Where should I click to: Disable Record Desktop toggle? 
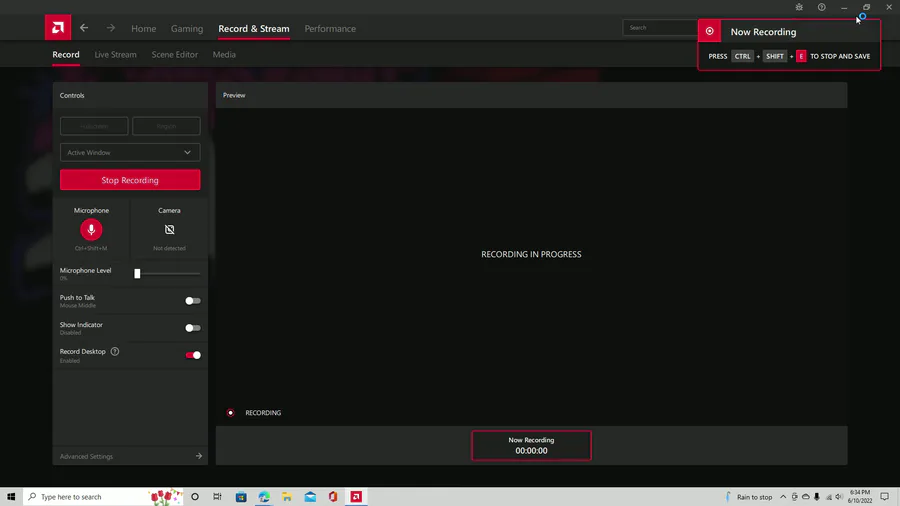pyautogui.click(x=193, y=355)
